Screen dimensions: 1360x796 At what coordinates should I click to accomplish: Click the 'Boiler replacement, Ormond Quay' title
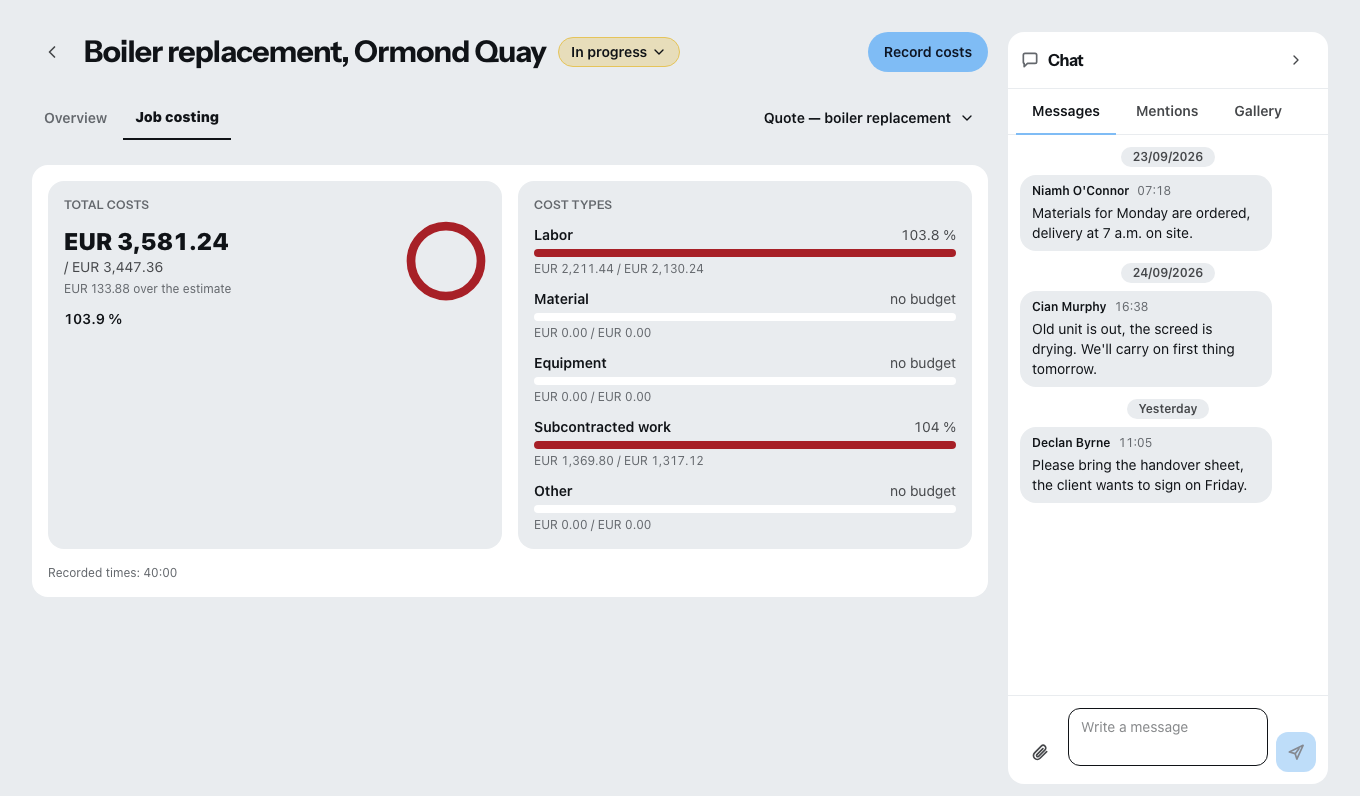coord(315,52)
